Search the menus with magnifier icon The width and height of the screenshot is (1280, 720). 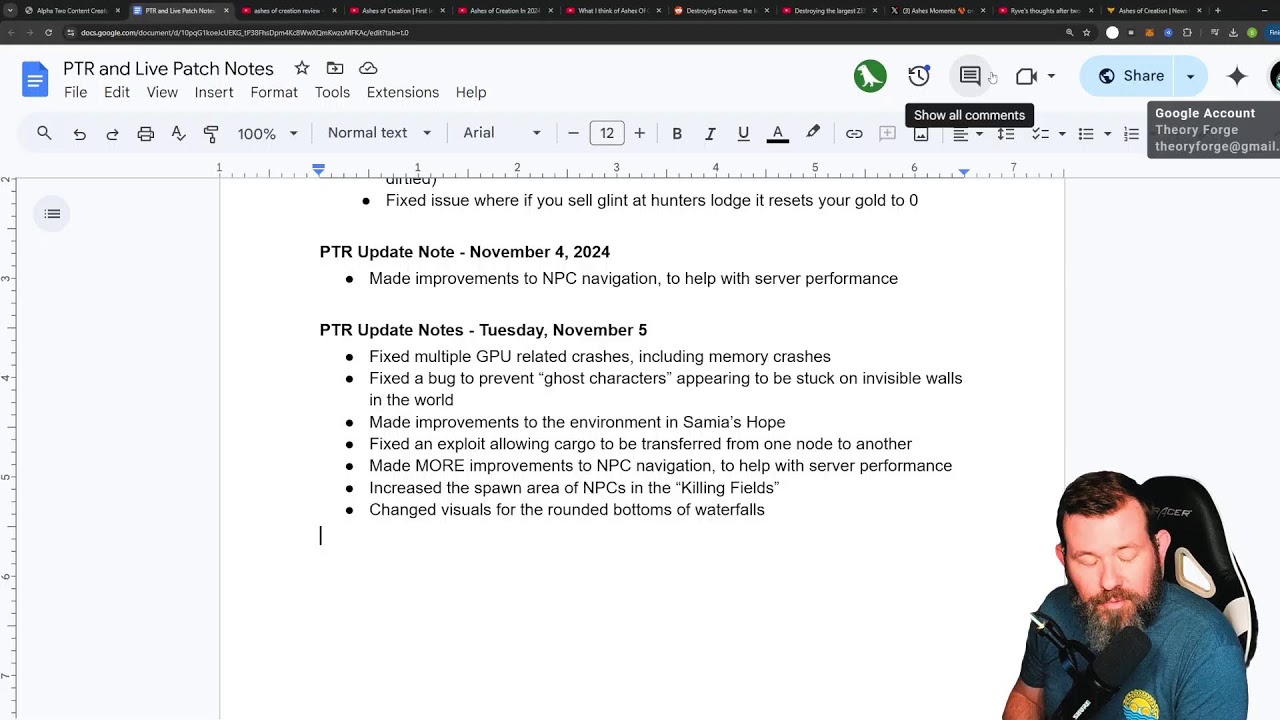point(44,133)
